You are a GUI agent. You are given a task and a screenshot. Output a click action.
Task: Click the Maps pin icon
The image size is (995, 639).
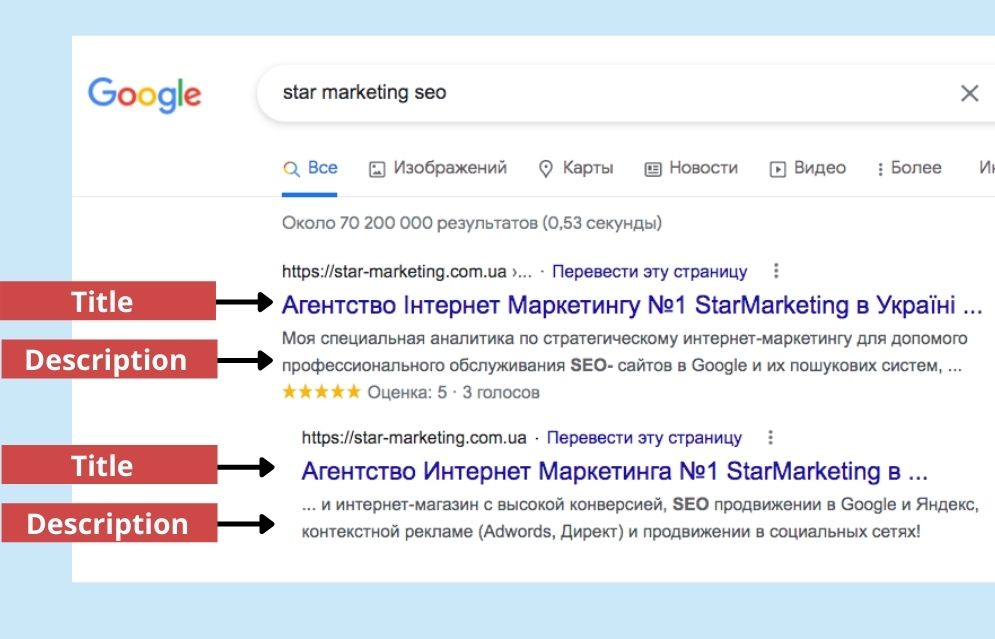click(546, 169)
